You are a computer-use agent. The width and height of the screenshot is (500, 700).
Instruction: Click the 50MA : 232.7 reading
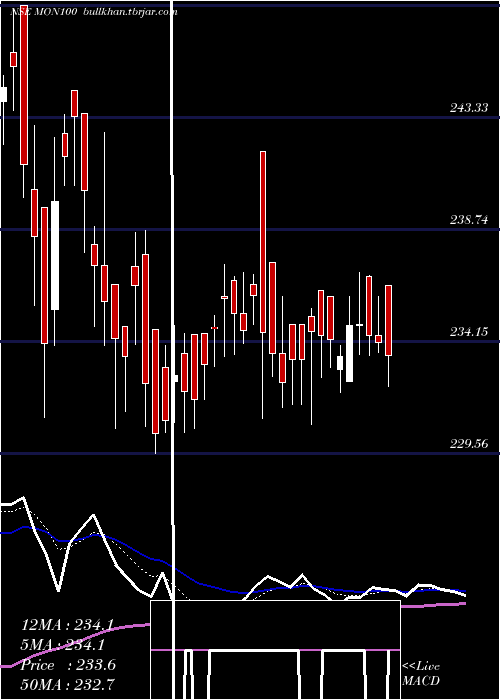pyautogui.click(x=67, y=684)
